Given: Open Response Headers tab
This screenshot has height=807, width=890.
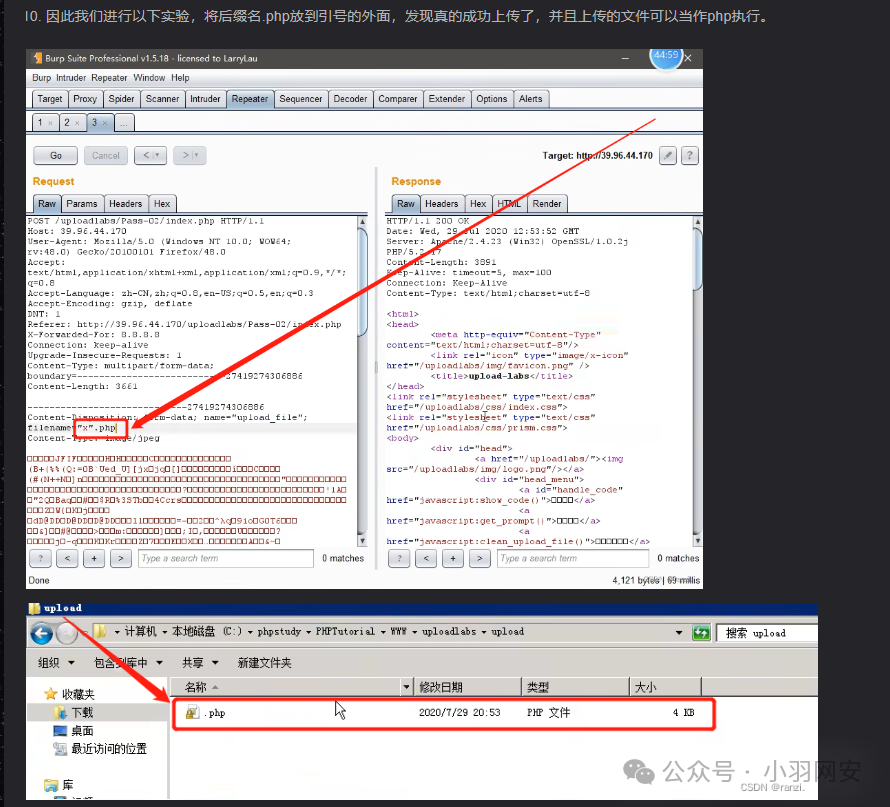Looking at the screenshot, I should tap(442, 204).
